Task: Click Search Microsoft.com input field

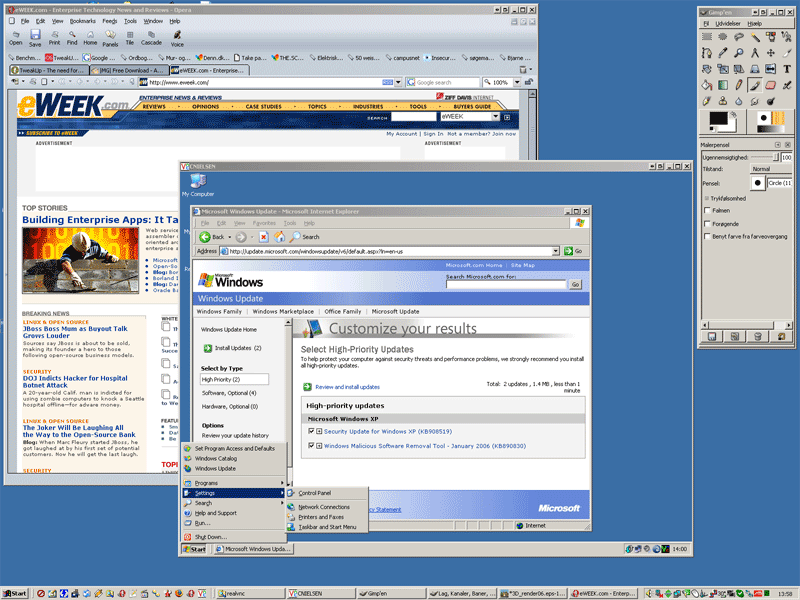Action: [506, 284]
